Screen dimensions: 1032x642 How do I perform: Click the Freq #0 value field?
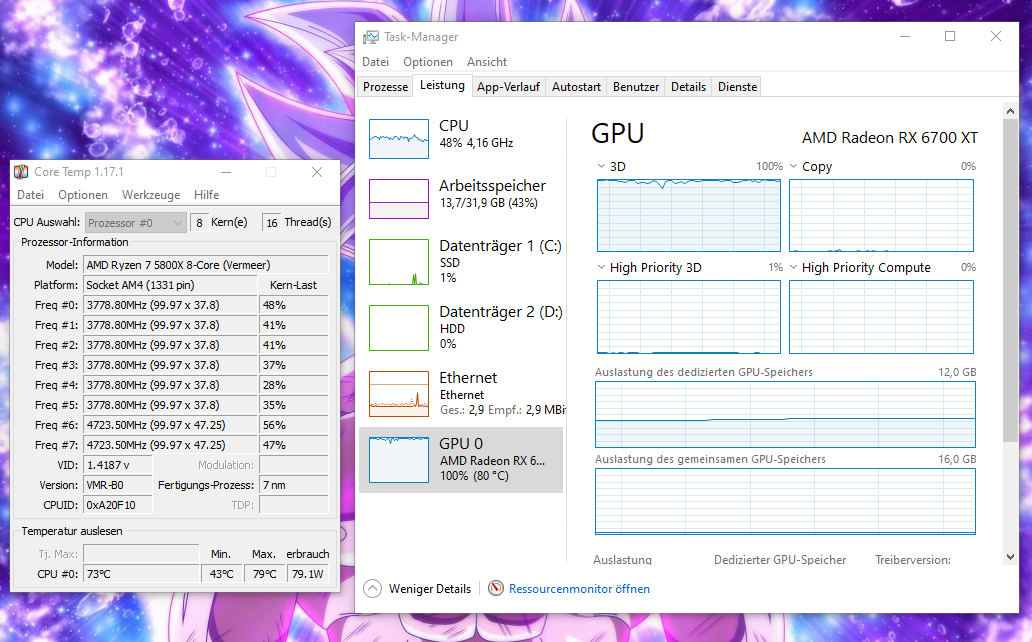click(x=170, y=305)
